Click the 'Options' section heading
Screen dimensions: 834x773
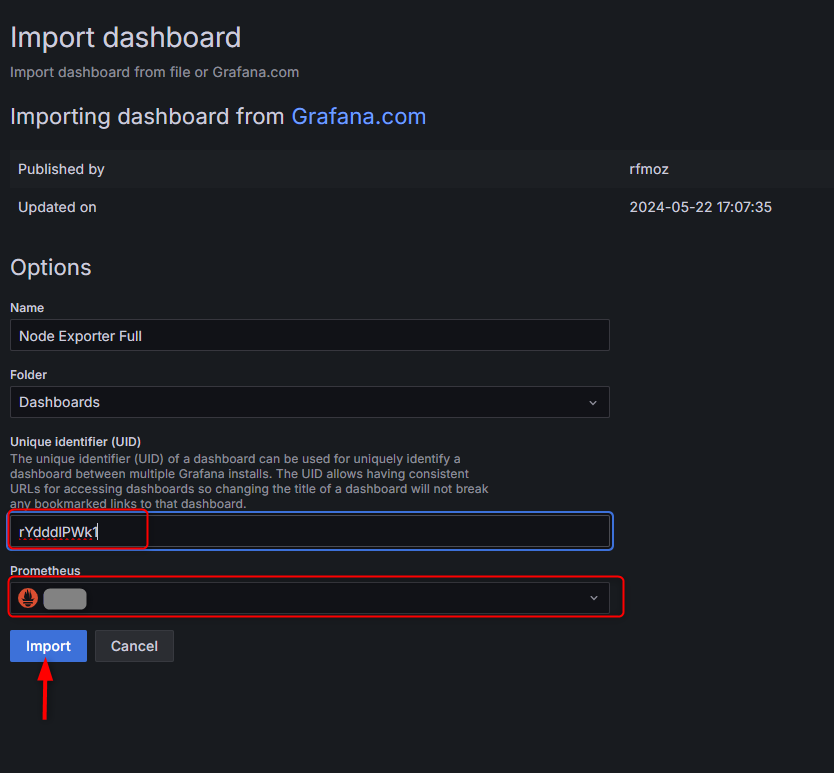click(51, 268)
